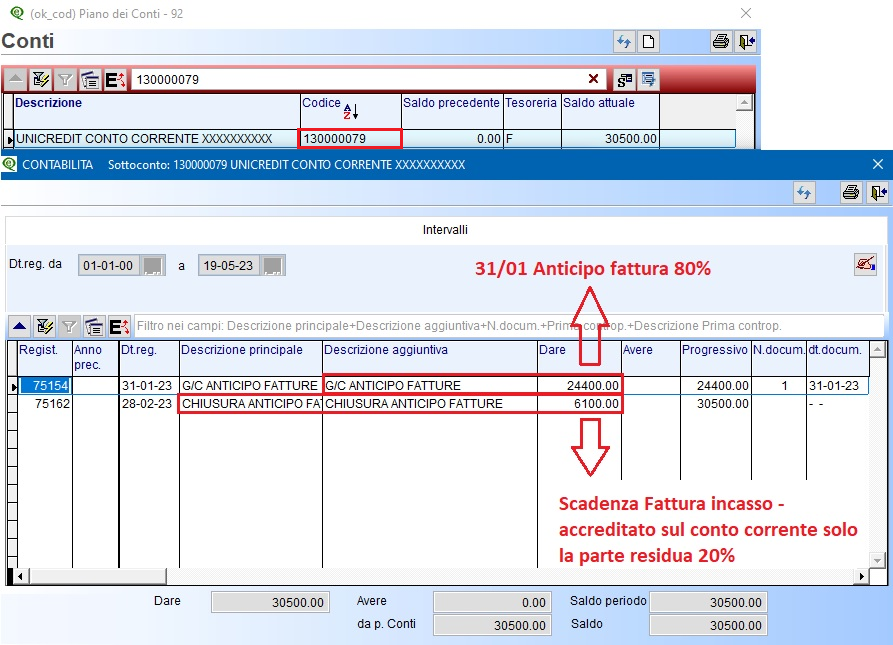Click the S icon right of Conti search

(x=625, y=80)
